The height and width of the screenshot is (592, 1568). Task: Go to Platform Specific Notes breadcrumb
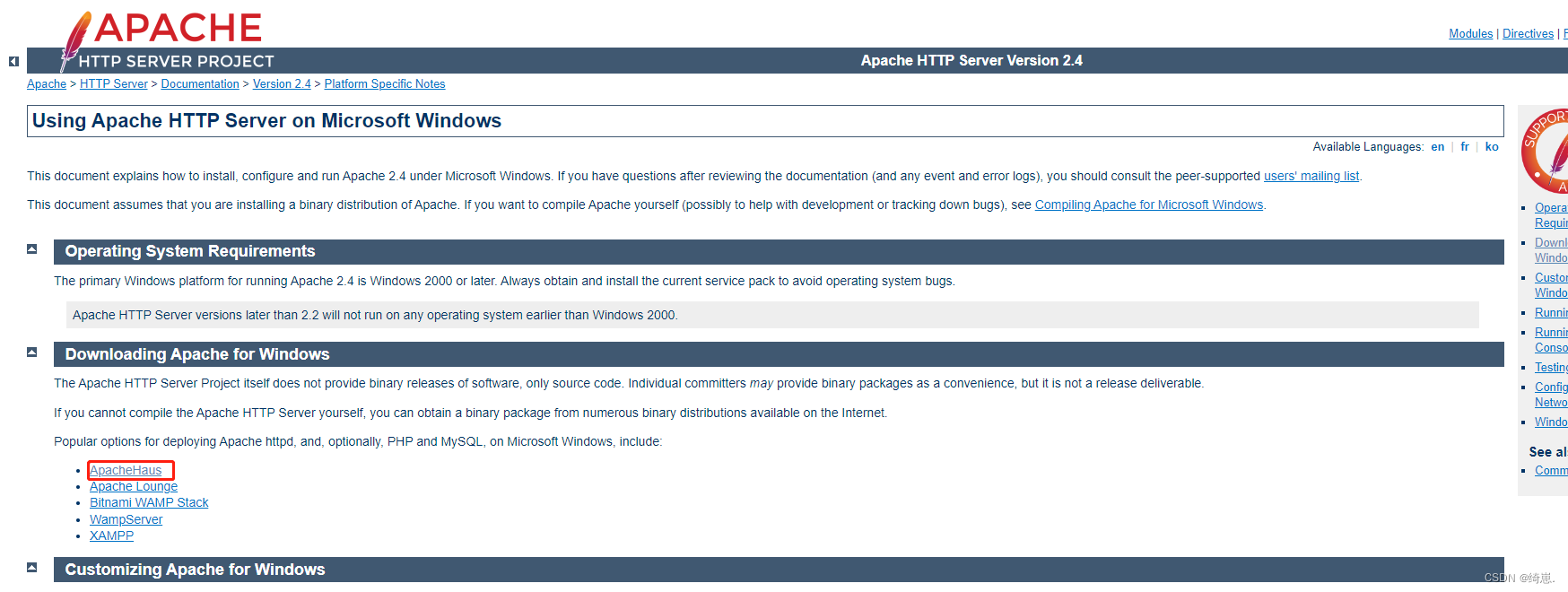click(385, 83)
